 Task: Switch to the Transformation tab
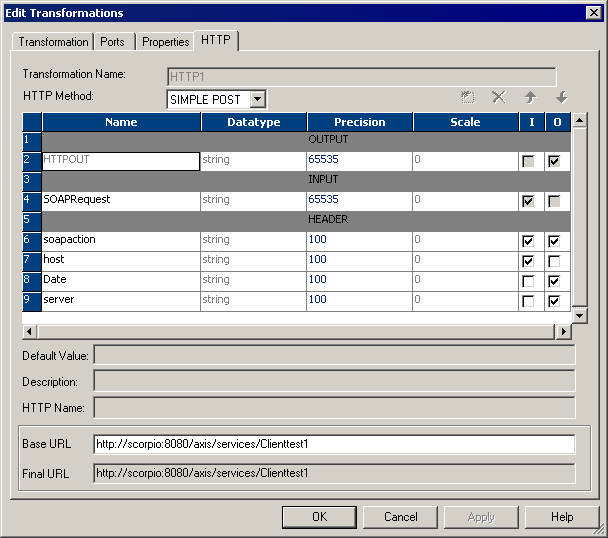click(54, 42)
